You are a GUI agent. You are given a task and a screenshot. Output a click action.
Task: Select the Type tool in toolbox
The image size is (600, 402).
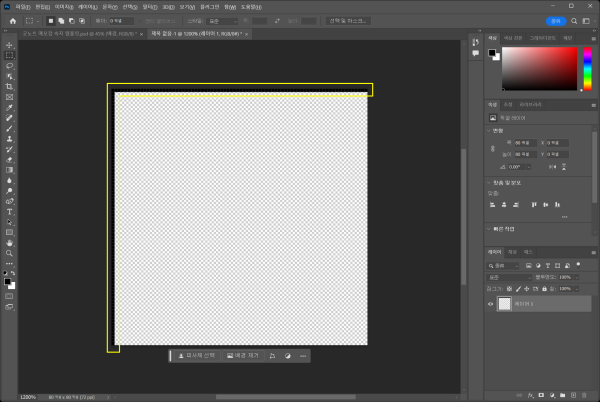tap(9, 212)
